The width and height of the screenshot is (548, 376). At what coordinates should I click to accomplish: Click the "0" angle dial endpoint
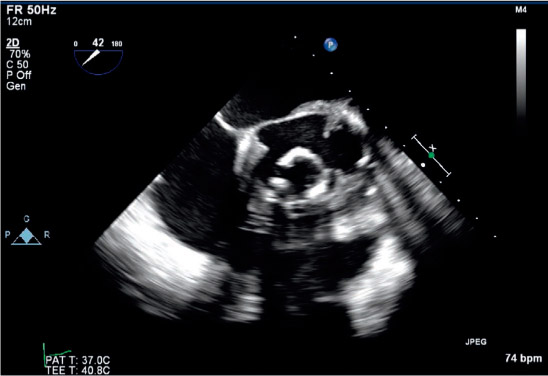click(x=76, y=44)
